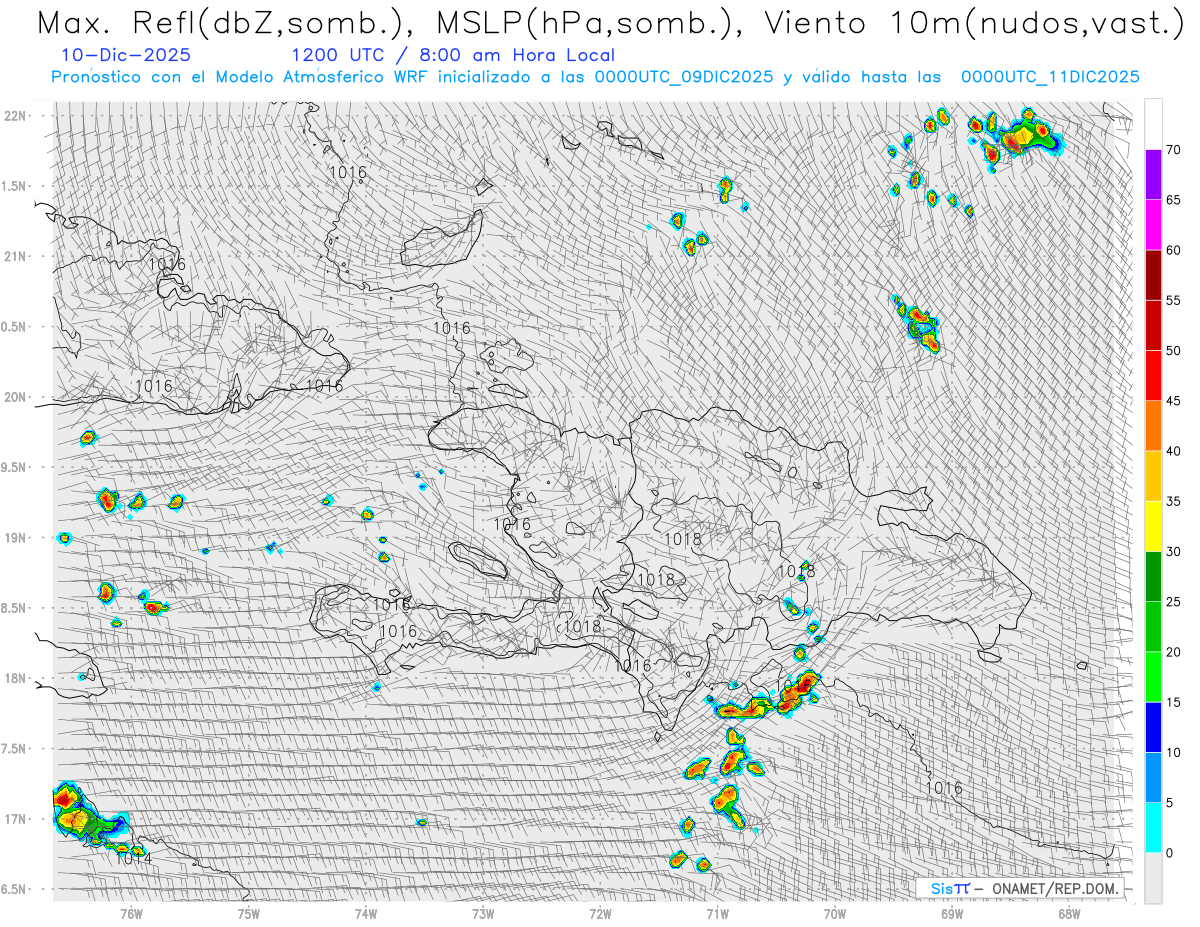Image resolution: width=1200 pixels, height=927 pixels.
Task: Select the gold 35-40 dBZ colorbar segment
Action: point(1153,476)
